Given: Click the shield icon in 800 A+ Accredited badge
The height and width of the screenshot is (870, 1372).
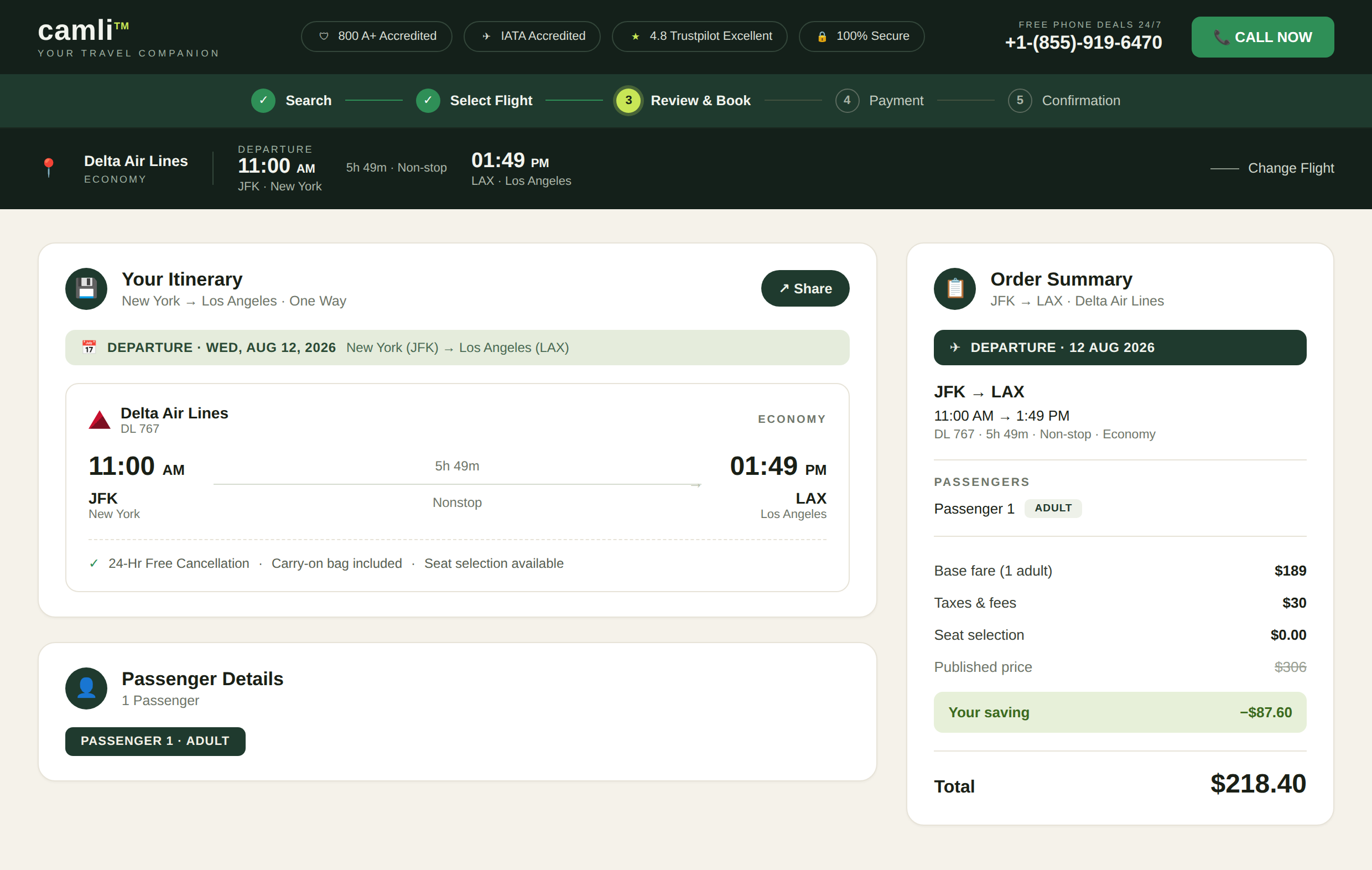Looking at the screenshot, I should tap(324, 37).
